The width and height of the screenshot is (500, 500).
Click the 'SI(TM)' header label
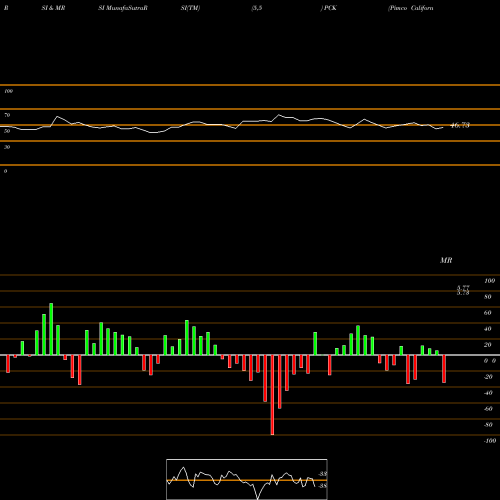click(x=190, y=8)
